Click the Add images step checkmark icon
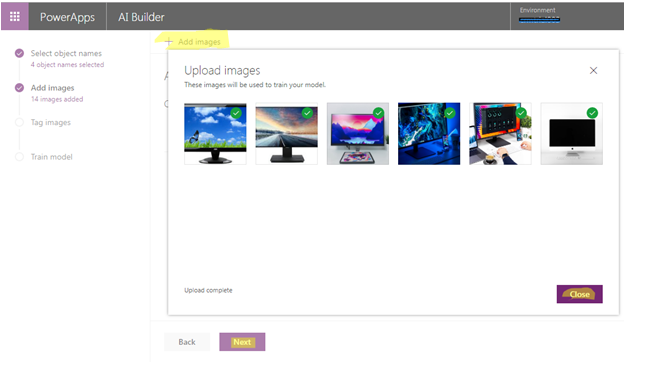This screenshot has width=651, height=375. 19,88
